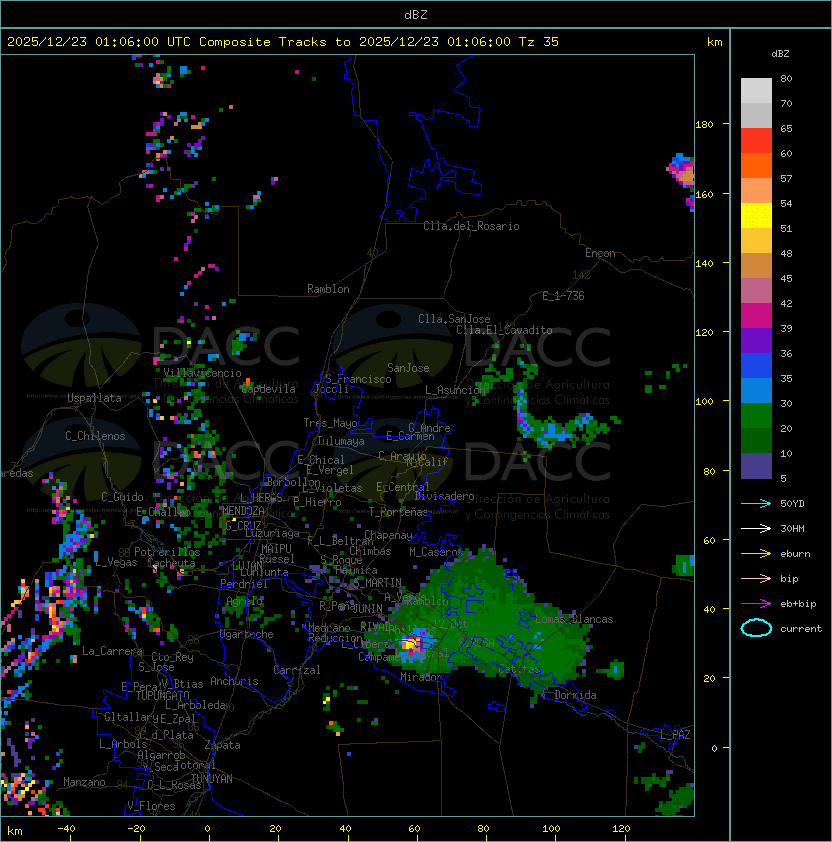Click the 'C_Guido' map label
Screen dimensions: 832x842
pos(122,497)
